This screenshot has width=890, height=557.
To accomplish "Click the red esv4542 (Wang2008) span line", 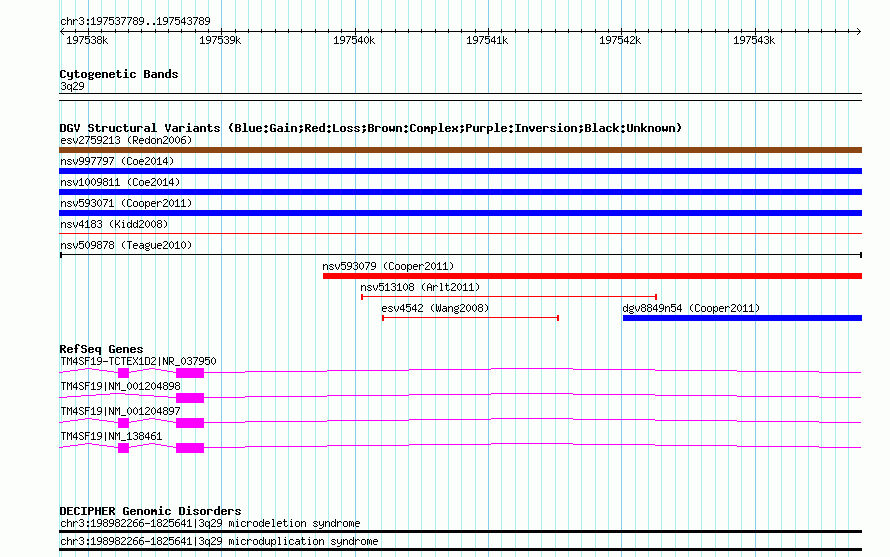I will click(x=471, y=317).
